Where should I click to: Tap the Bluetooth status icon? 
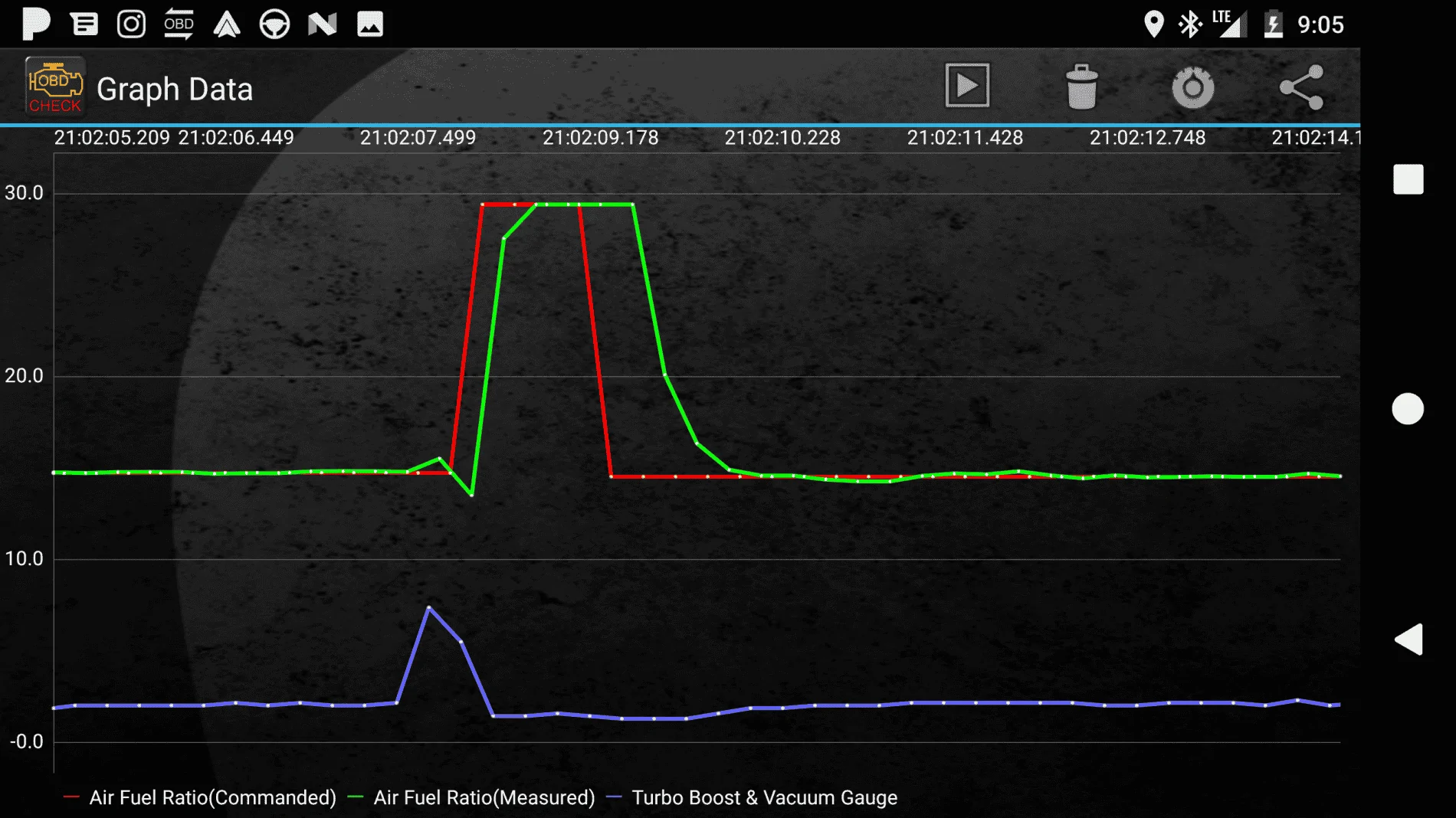coord(1189,25)
